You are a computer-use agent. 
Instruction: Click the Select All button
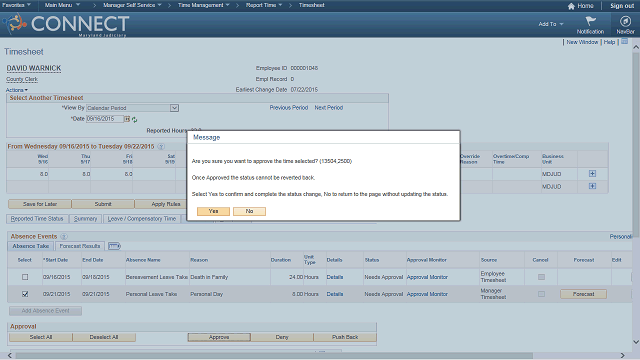41,337
